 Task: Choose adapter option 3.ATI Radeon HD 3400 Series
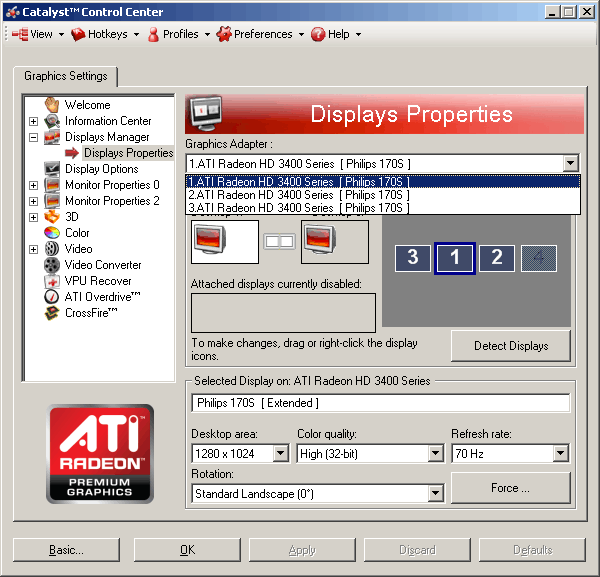[383, 208]
